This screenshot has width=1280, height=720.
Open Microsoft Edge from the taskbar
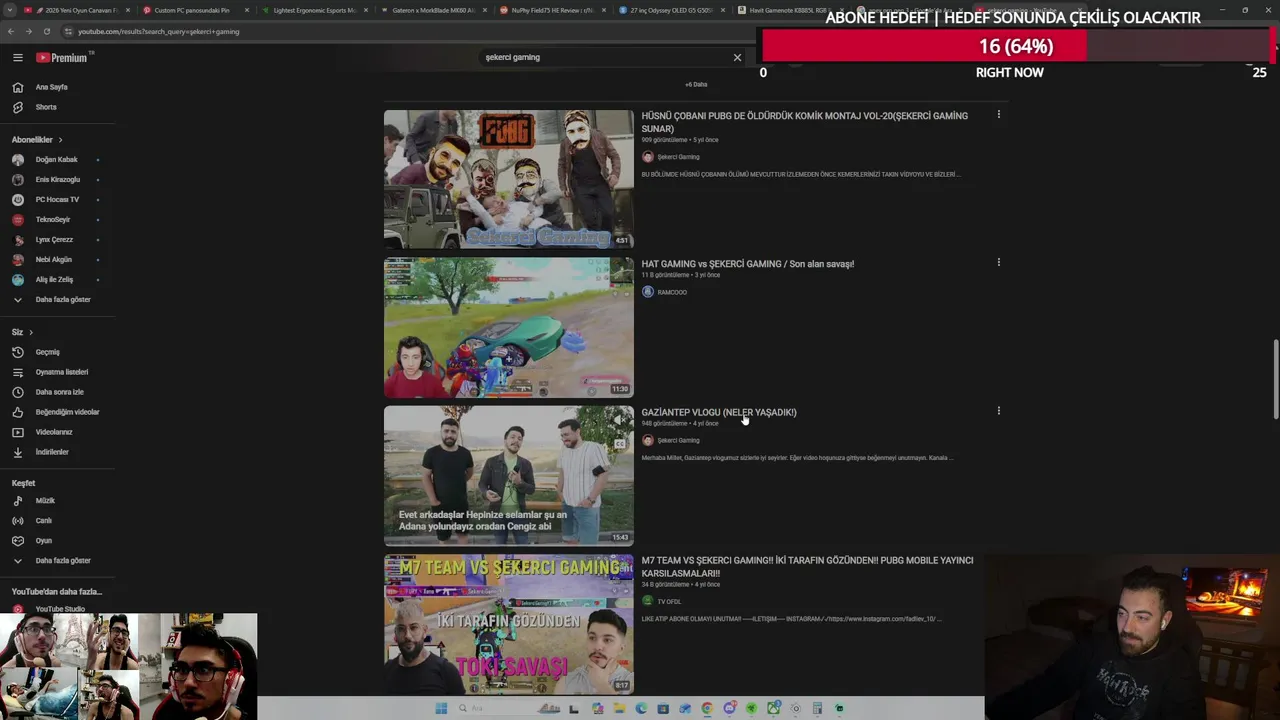(641, 708)
